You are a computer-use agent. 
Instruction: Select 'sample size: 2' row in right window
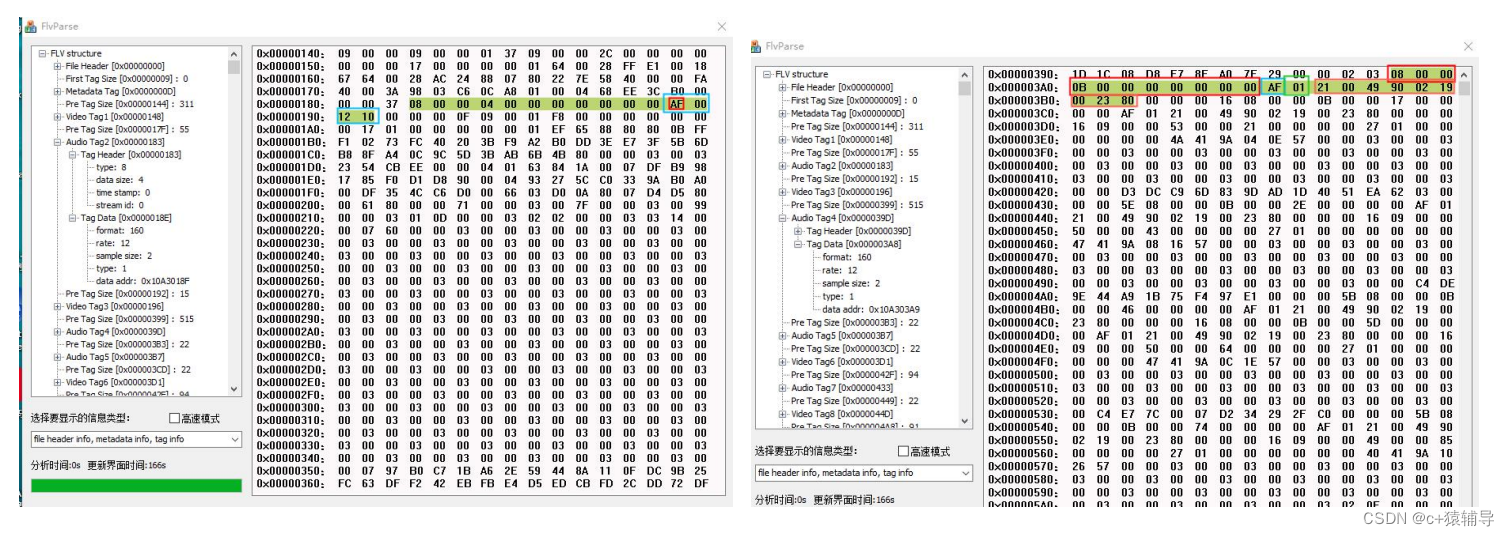click(851, 283)
